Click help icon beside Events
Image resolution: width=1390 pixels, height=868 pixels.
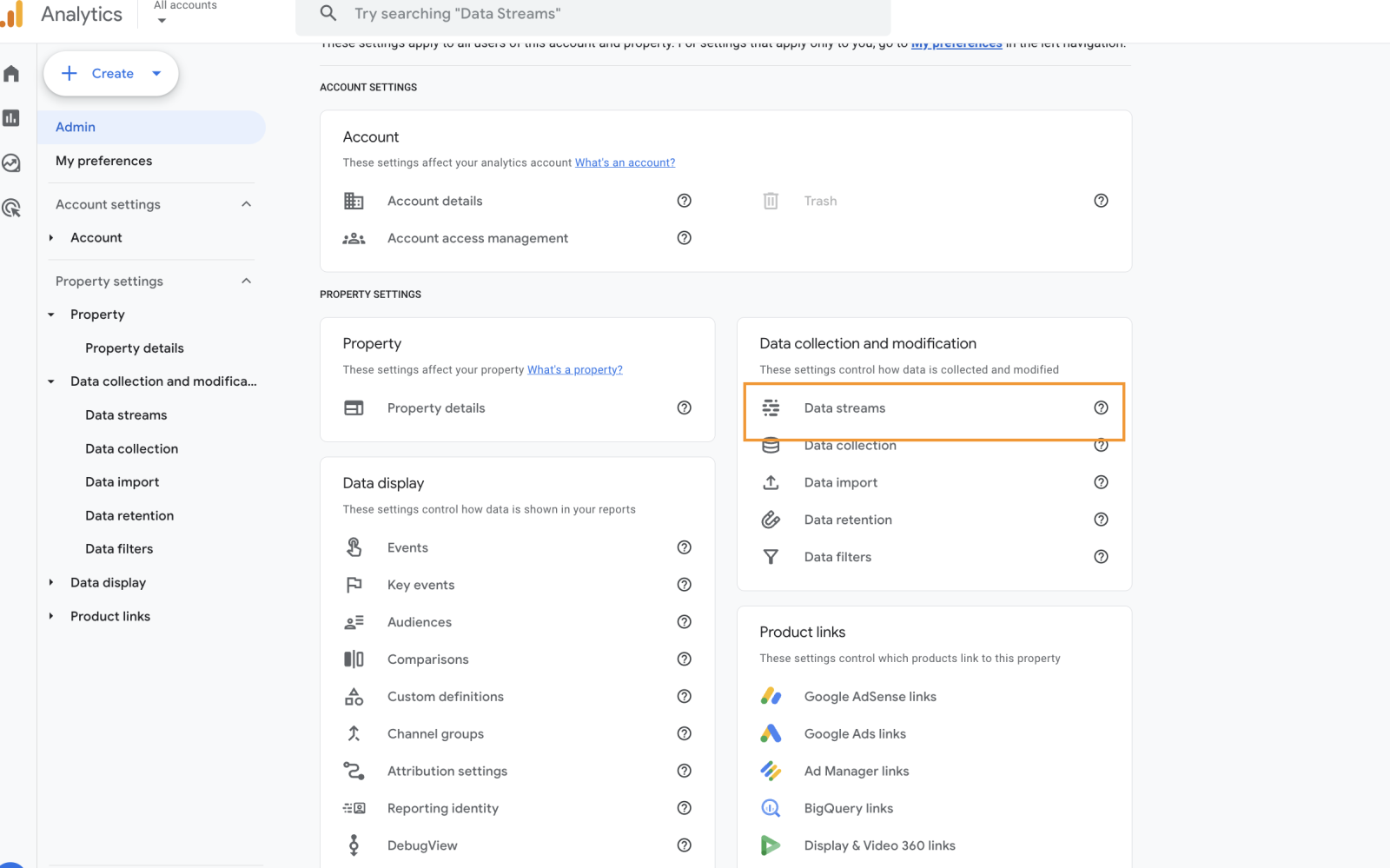(685, 547)
